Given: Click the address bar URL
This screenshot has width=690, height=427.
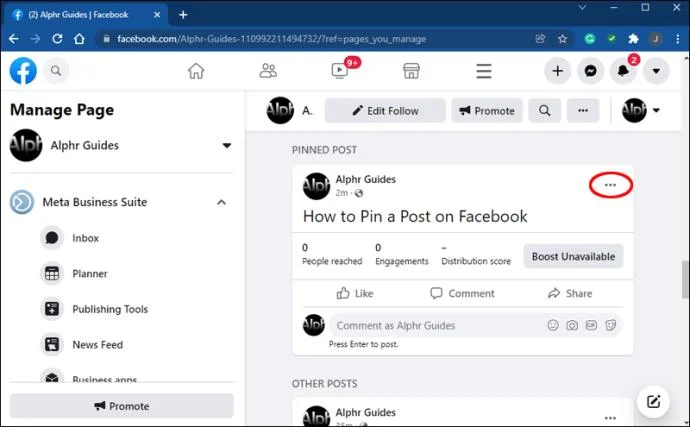Looking at the screenshot, I should [271, 39].
